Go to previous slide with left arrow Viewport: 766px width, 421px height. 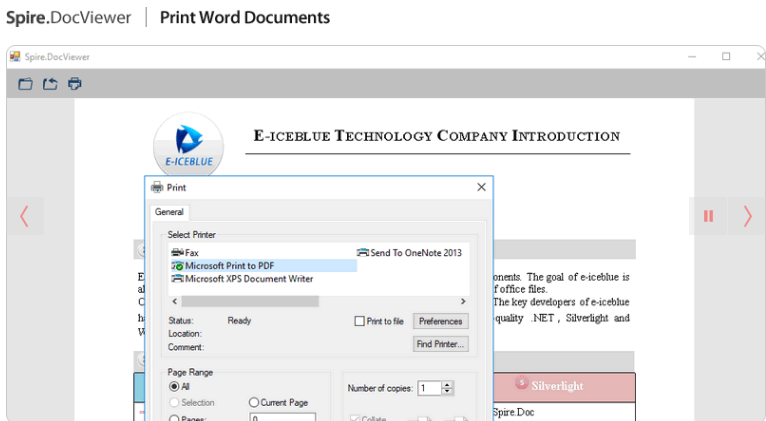tap(24, 216)
